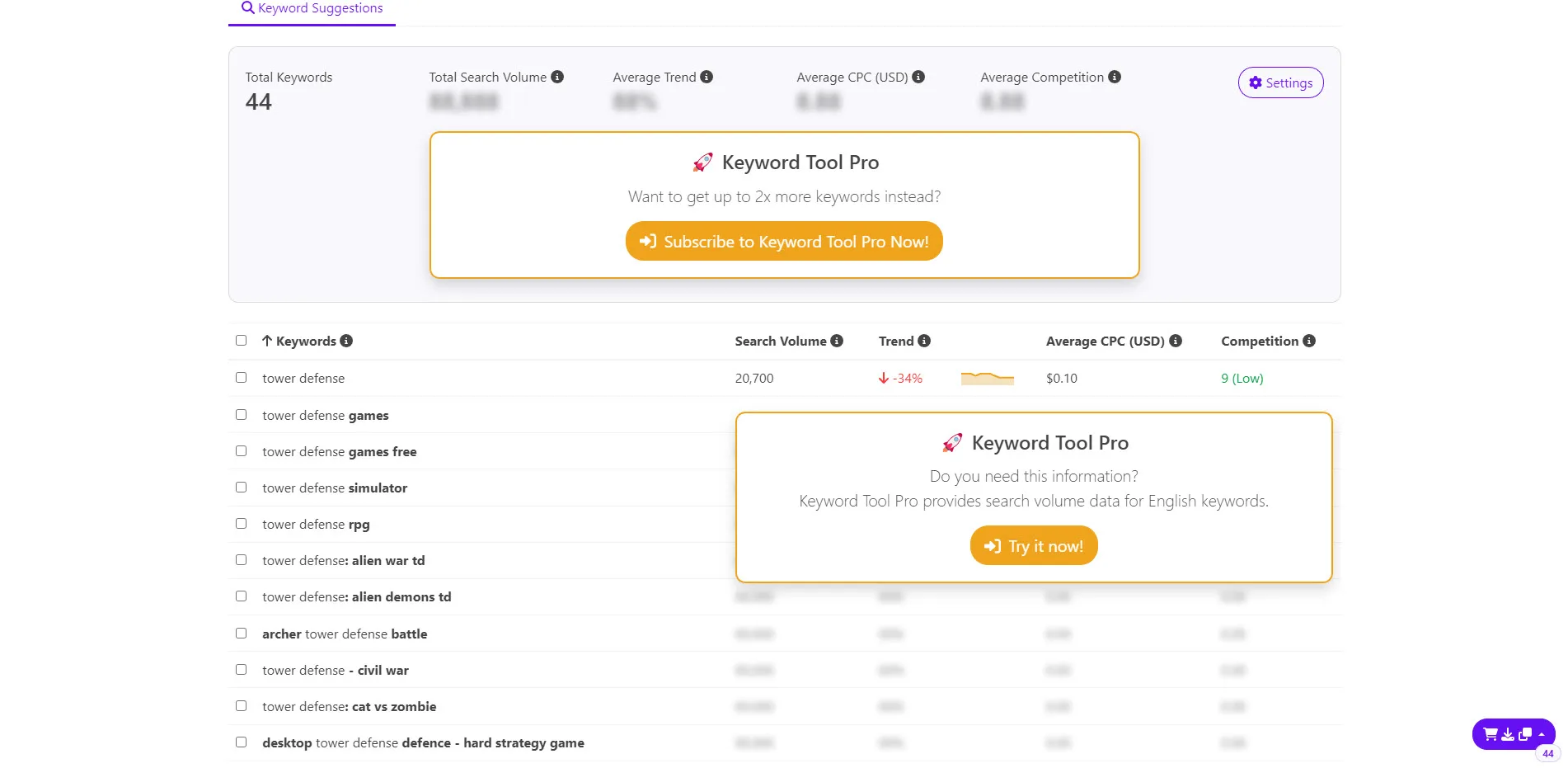Click the Competition column info icon
Screen dimensions: 1568x768
tap(1309, 341)
